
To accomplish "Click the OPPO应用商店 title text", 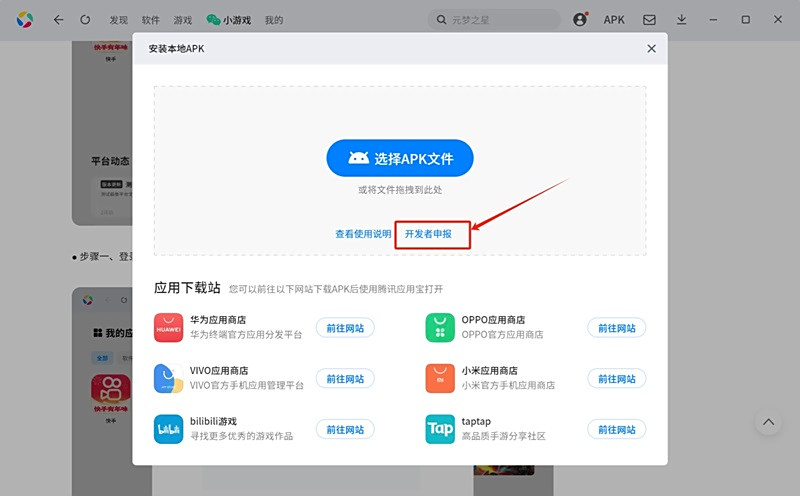I will (x=493, y=320).
